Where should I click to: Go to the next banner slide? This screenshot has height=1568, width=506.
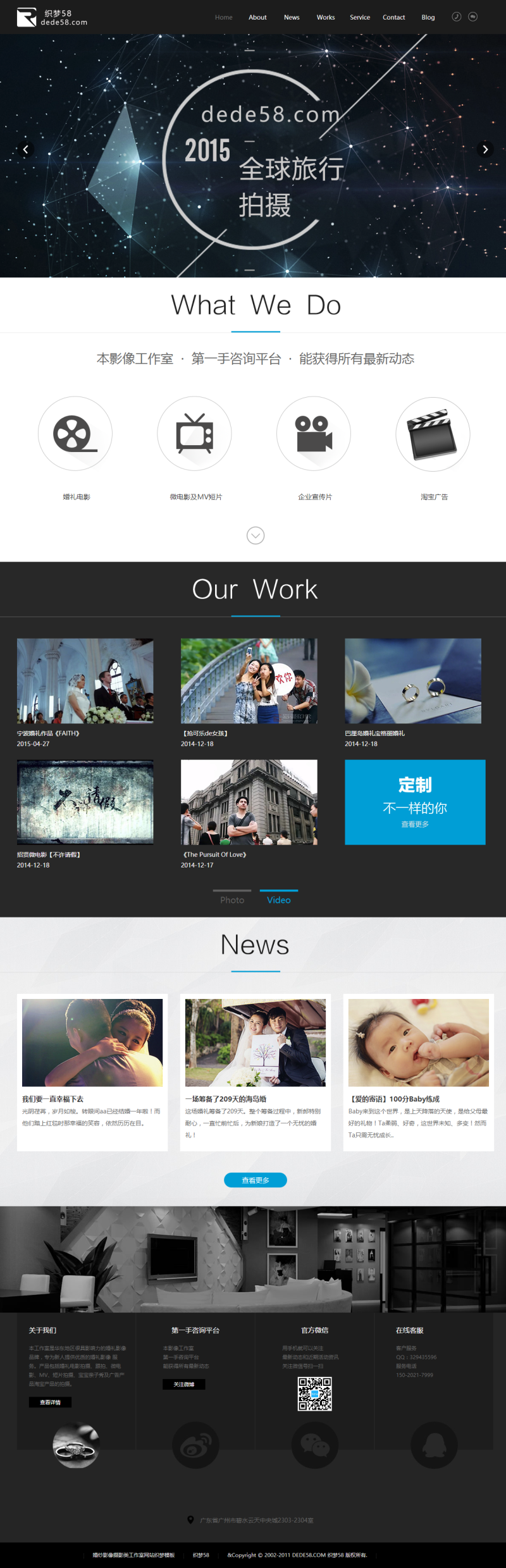click(x=485, y=150)
